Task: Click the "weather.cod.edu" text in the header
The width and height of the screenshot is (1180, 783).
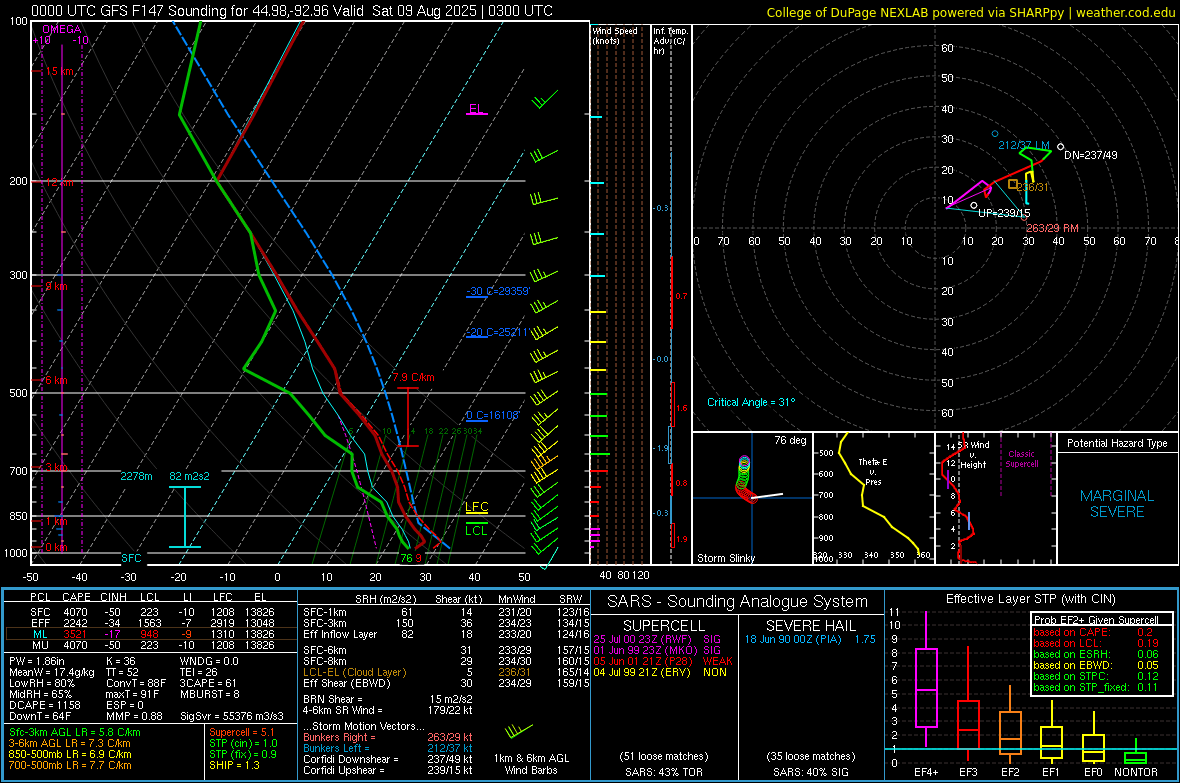Action: tap(1125, 13)
